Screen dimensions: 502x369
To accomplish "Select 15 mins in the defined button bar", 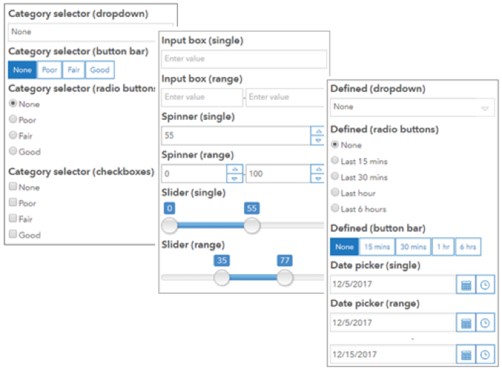I will 377,247.
